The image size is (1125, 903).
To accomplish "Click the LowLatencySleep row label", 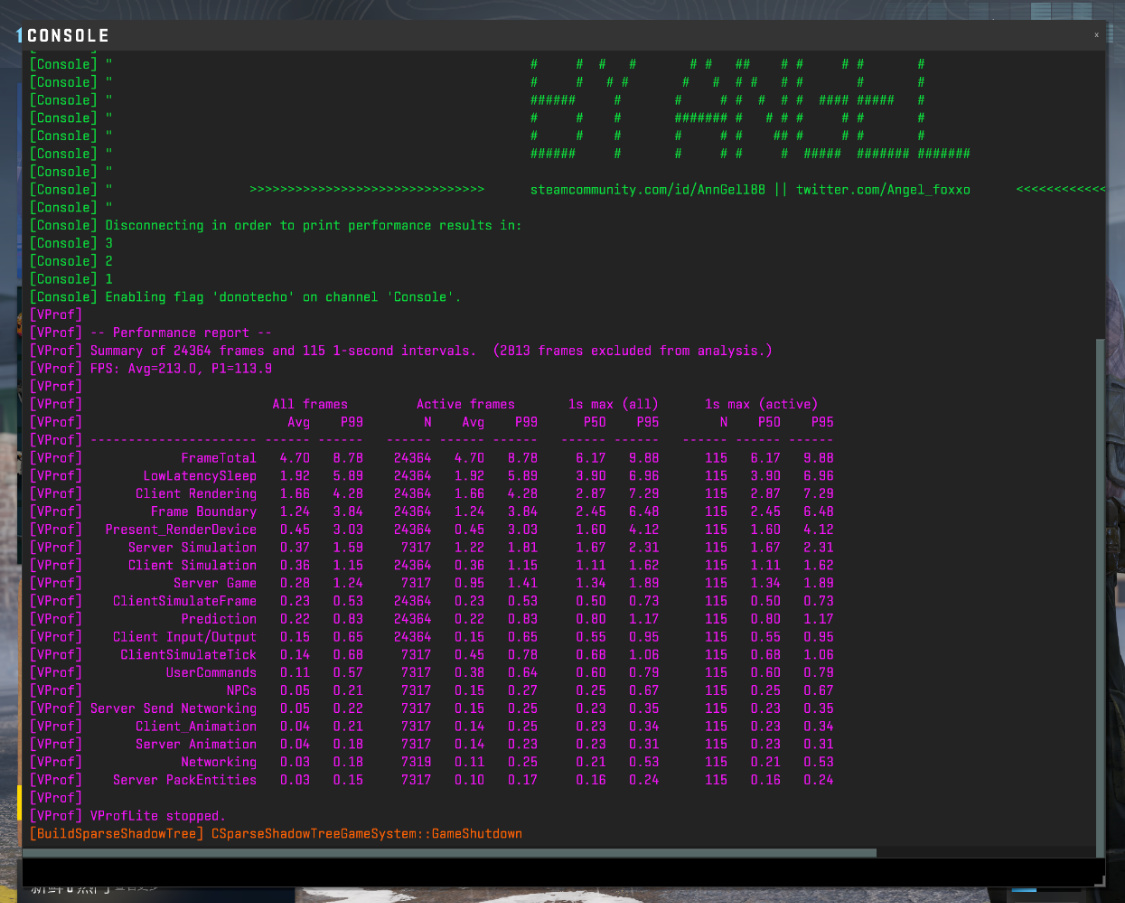I will tap(199, 476).
